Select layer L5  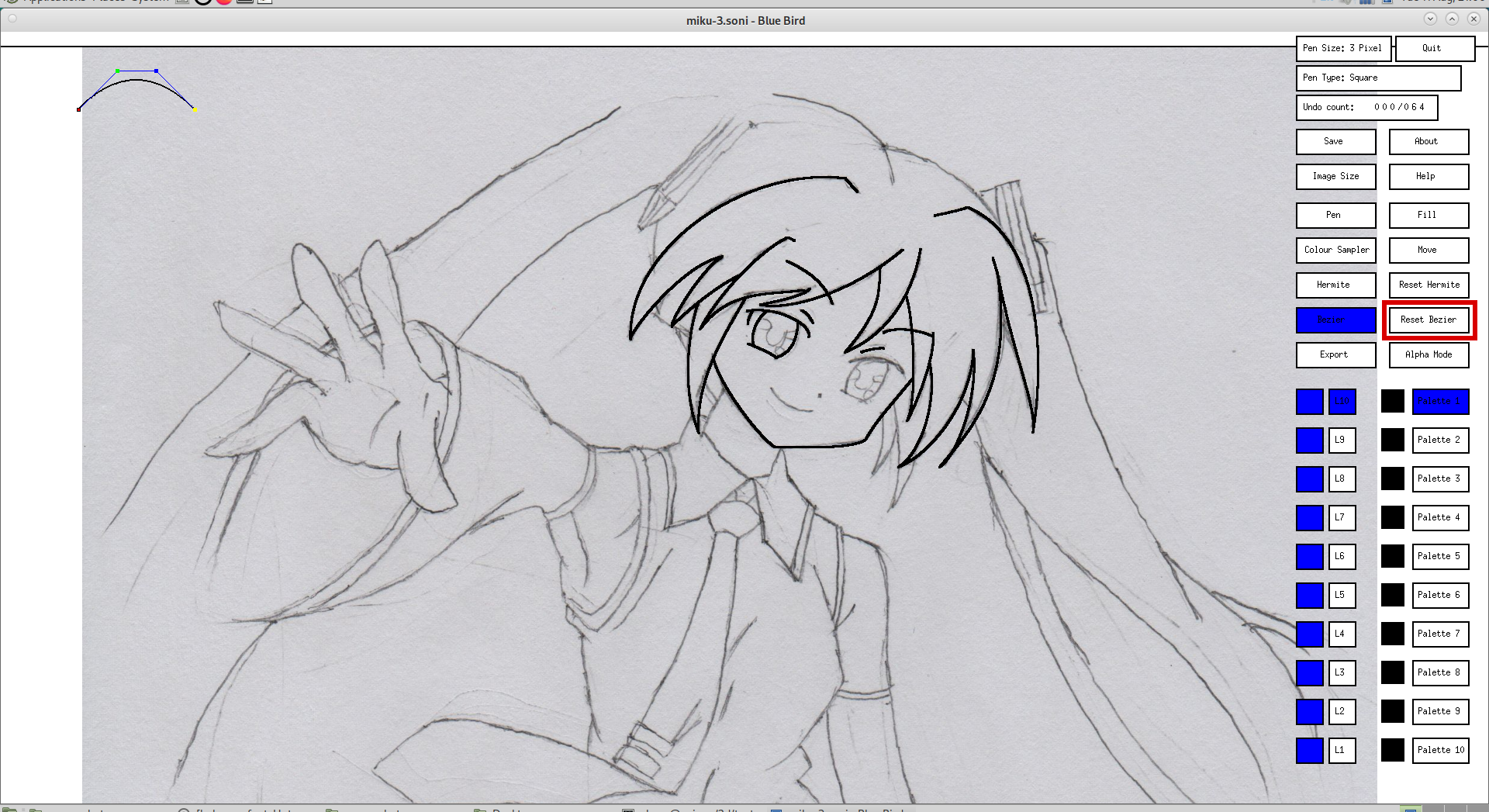[x=1342, y=595]
